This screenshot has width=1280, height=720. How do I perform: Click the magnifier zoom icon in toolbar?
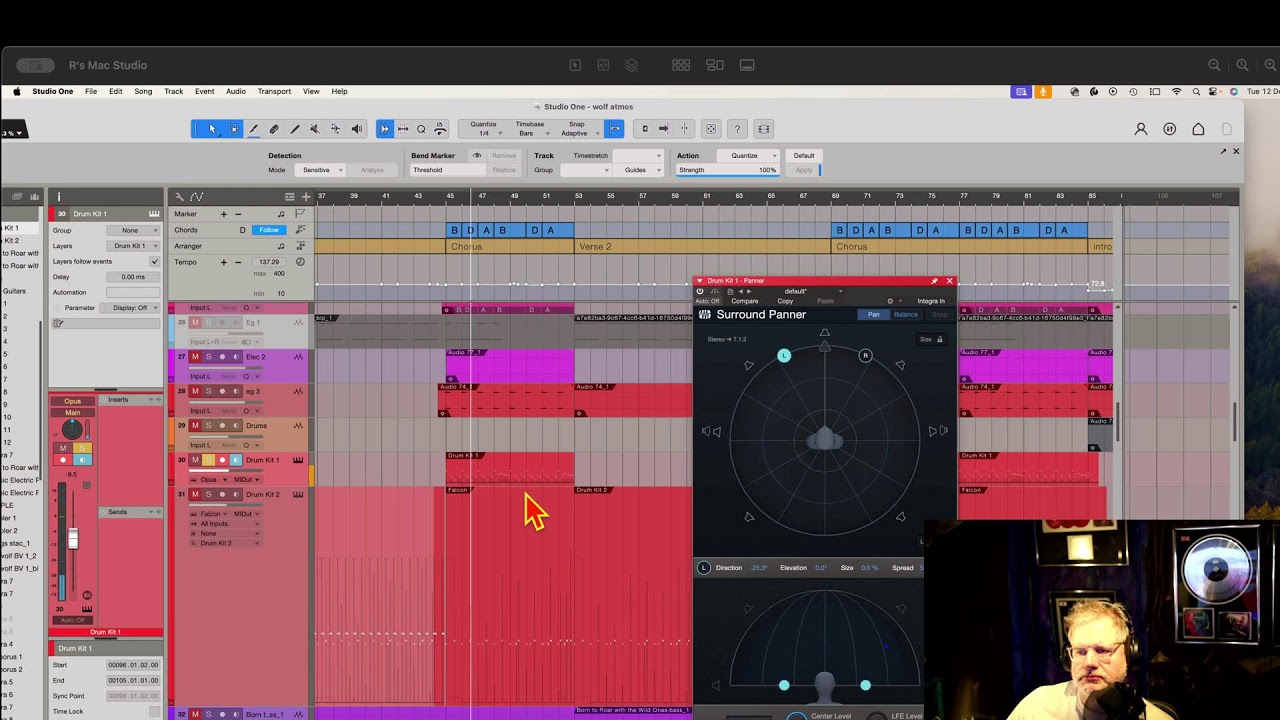421,129
